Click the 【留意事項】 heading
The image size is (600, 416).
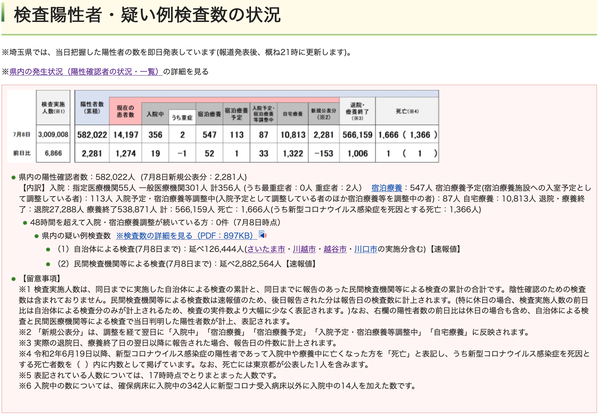(40, 278)
